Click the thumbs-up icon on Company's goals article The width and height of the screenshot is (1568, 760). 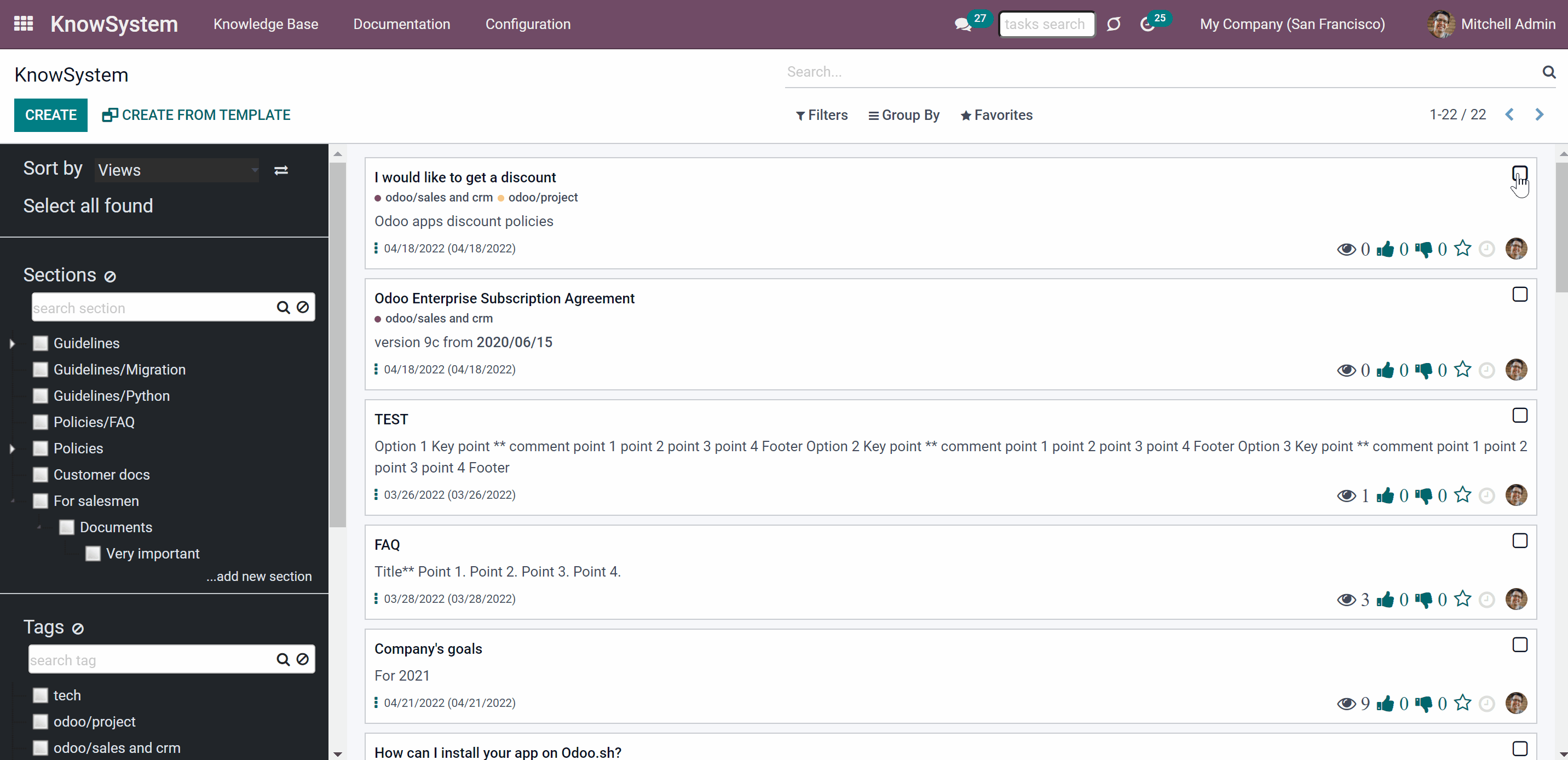[x=1385, y=704]
